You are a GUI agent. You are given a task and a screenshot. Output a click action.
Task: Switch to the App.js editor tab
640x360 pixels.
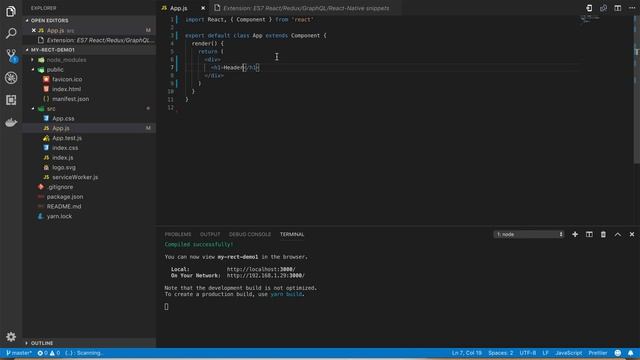178,8
